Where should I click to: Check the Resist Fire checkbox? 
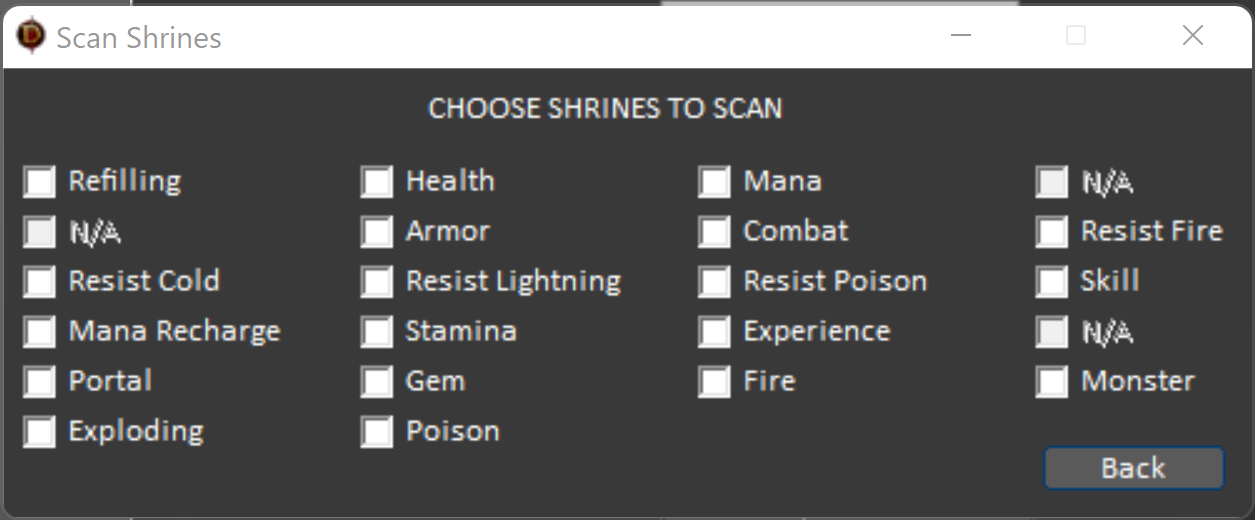click(1052, 232)
